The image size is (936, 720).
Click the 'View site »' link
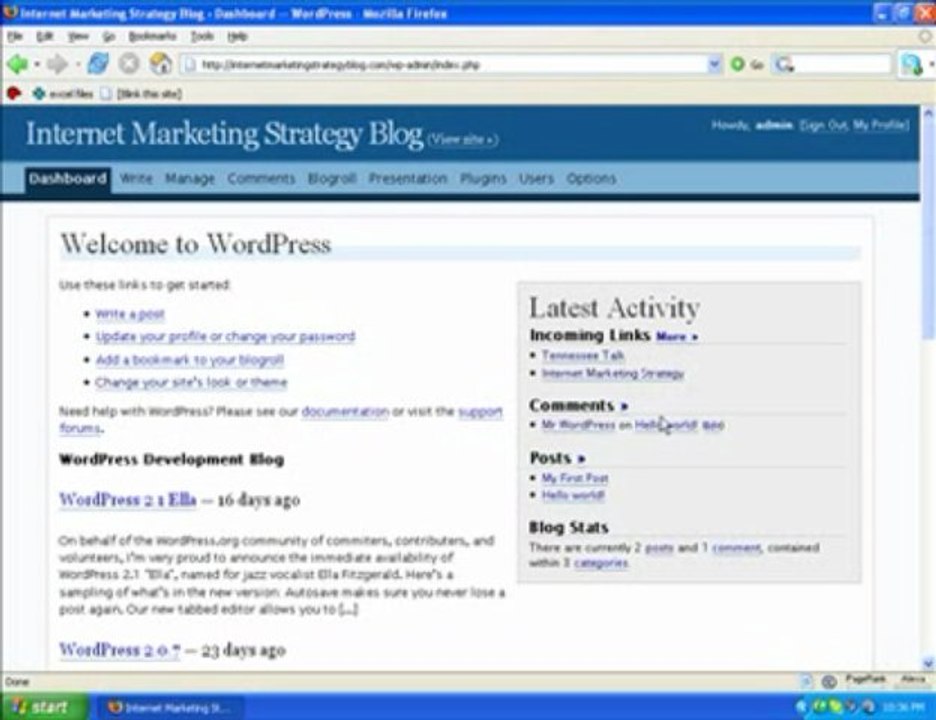[x=463, y=140]
